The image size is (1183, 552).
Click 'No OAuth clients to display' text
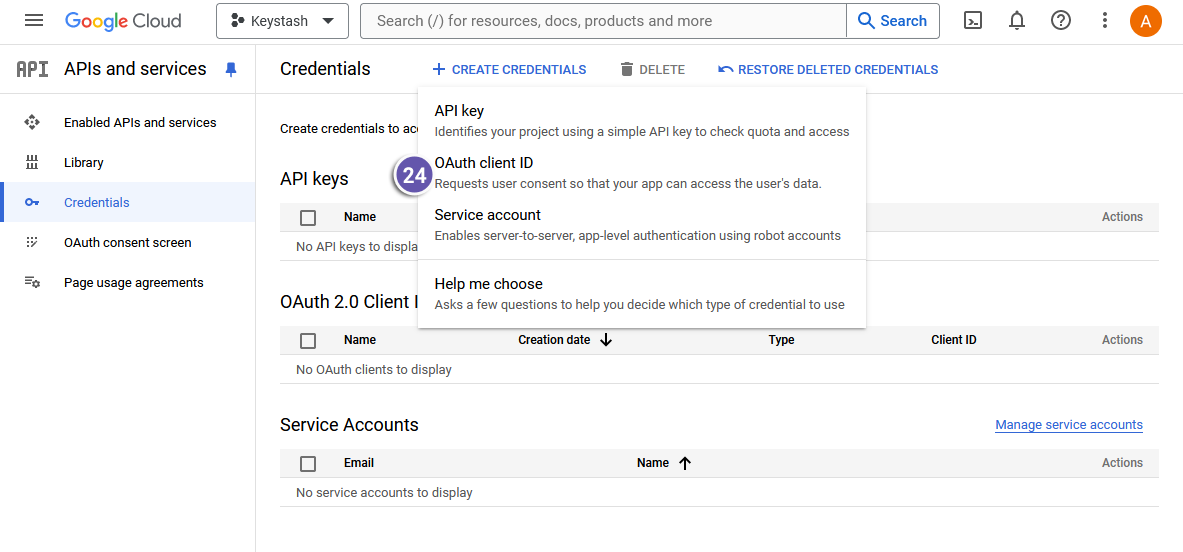[373, 370]
